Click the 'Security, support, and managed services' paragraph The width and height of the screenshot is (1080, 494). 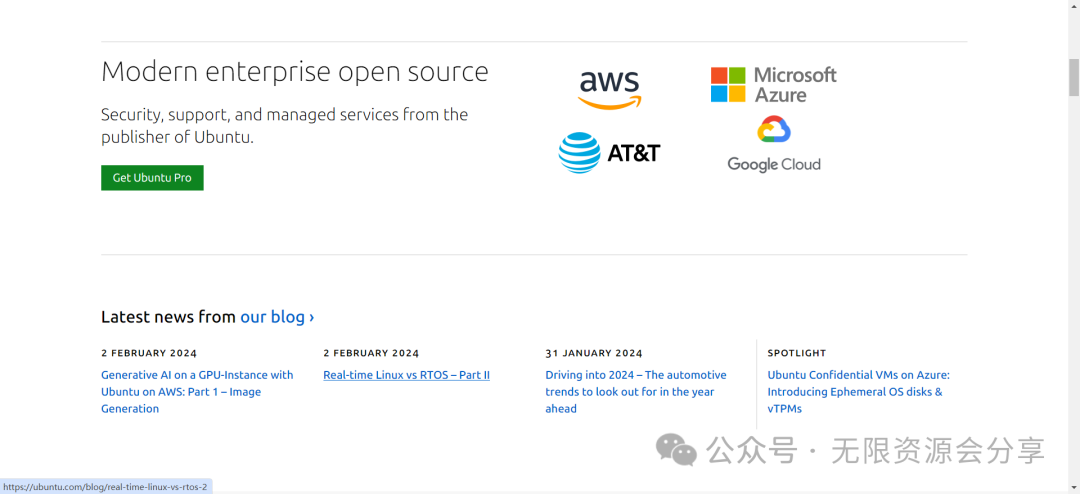[284, 126]
